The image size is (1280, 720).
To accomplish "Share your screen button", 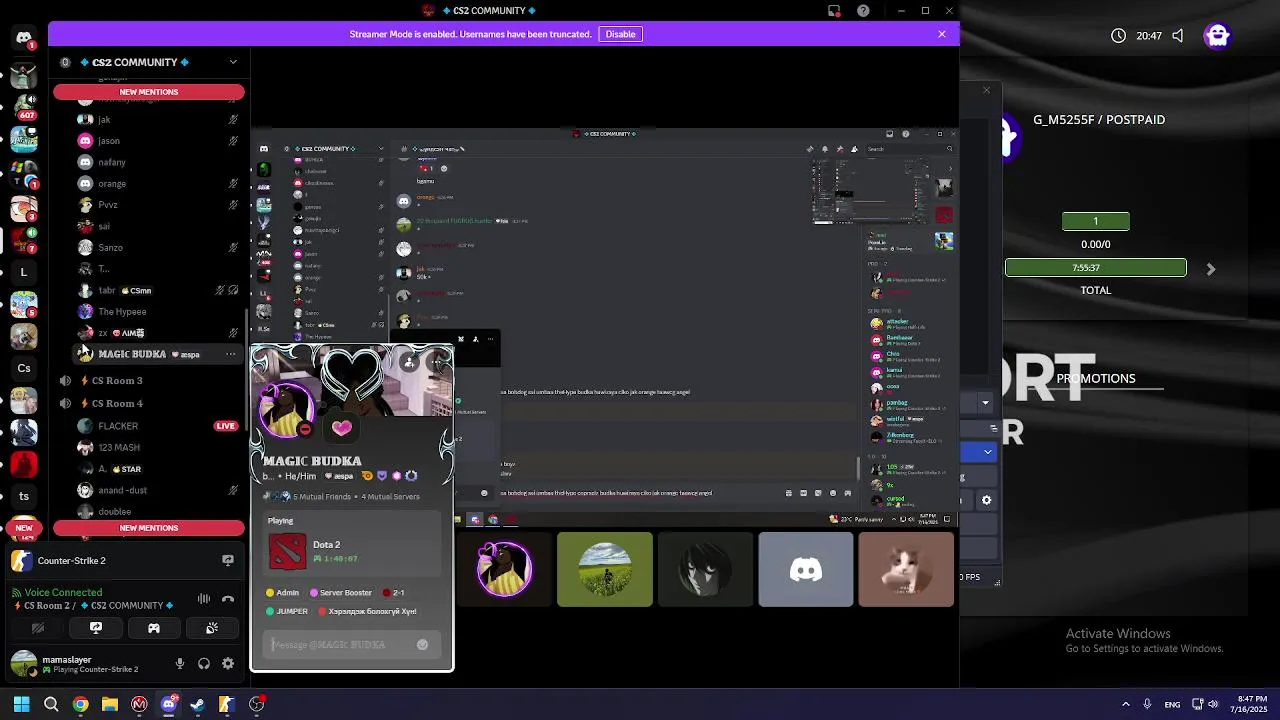I will point(96,628).
